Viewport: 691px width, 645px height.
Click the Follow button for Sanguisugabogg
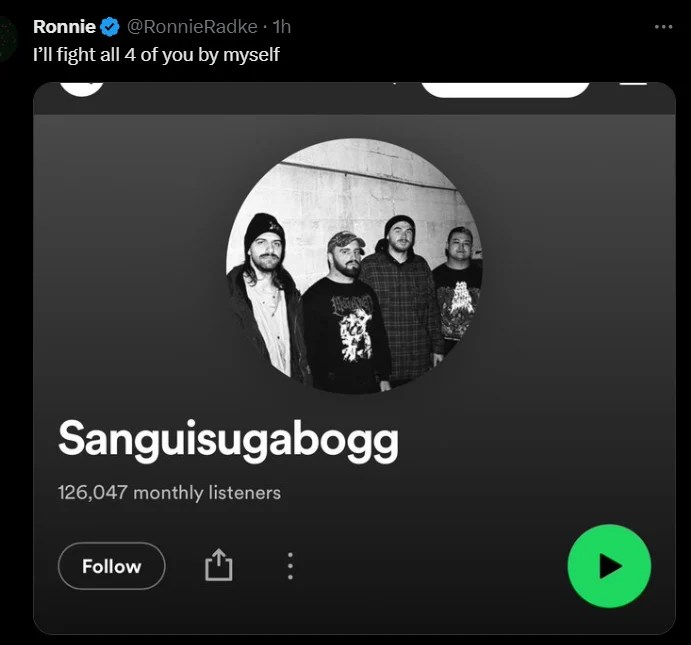tap(111, 566)
